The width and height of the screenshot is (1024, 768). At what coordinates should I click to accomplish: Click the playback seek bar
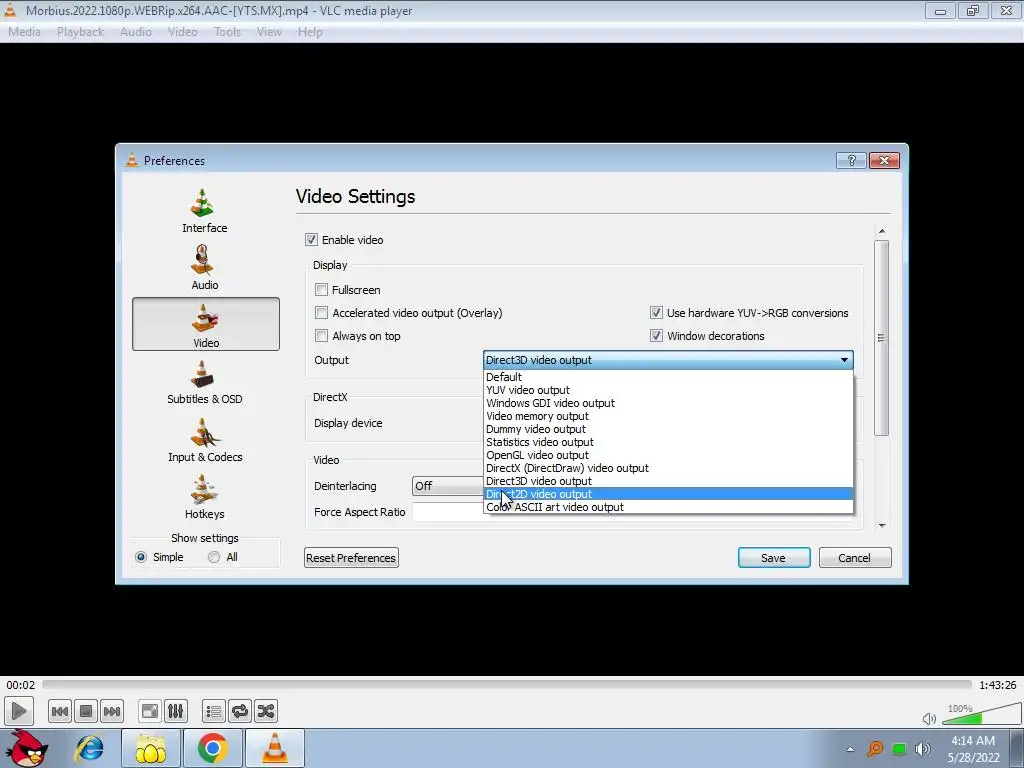tap(507, 684)
